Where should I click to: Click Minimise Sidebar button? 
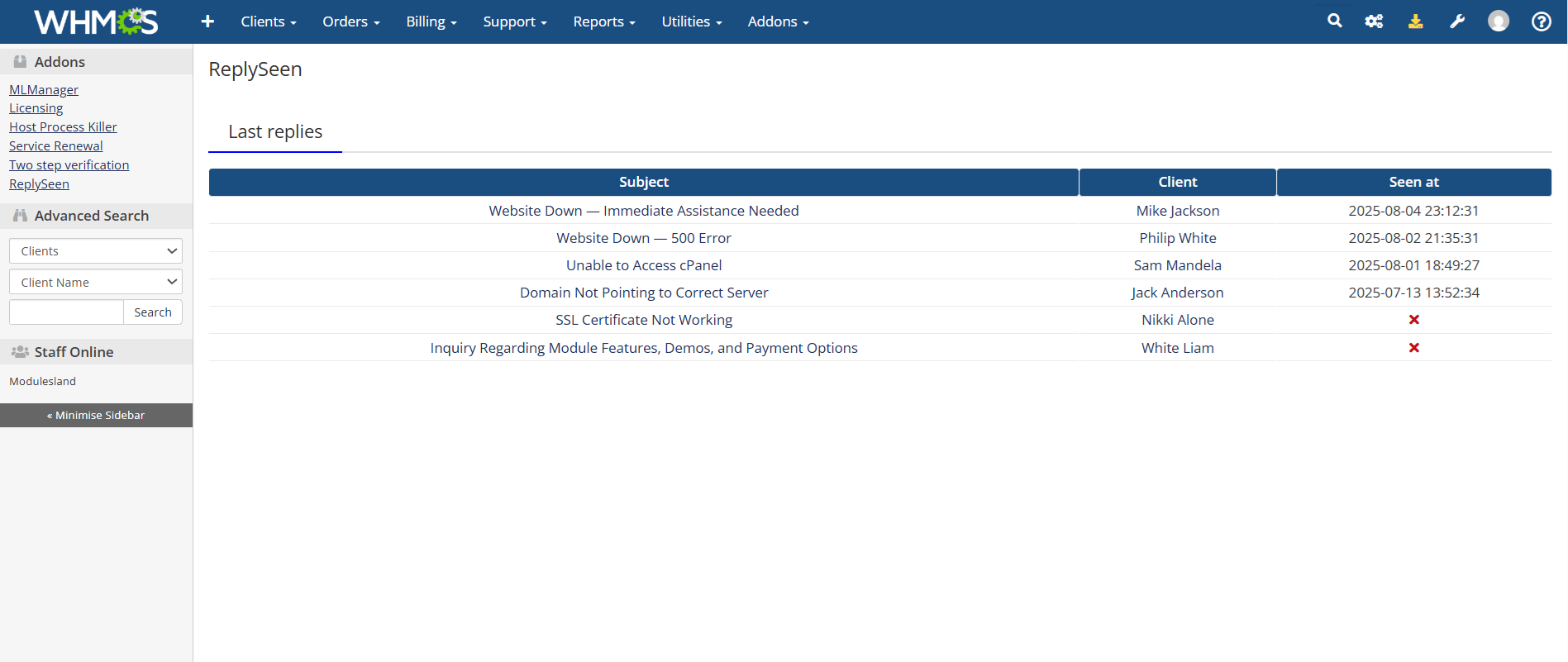(x=96, y=415)
